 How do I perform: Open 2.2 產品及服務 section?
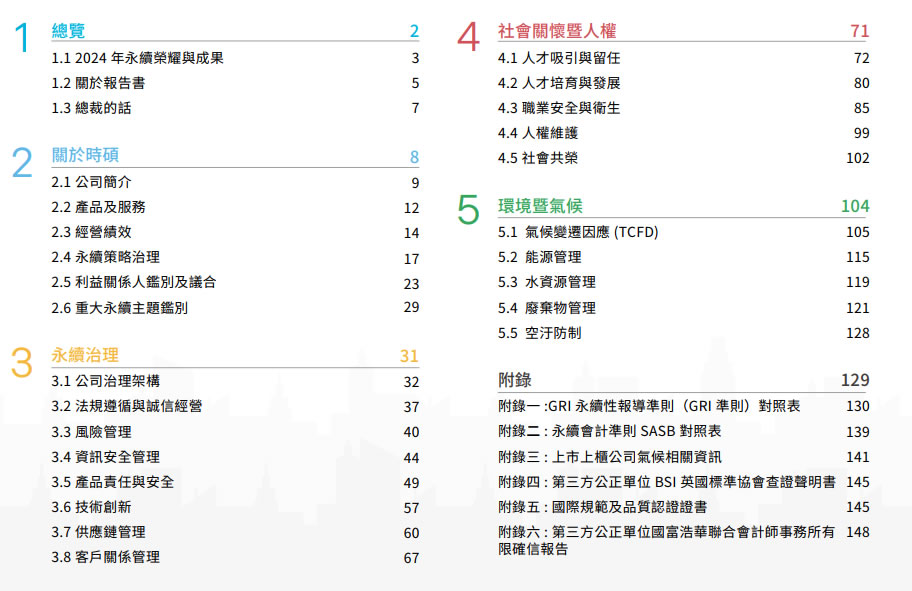(99, 207)
